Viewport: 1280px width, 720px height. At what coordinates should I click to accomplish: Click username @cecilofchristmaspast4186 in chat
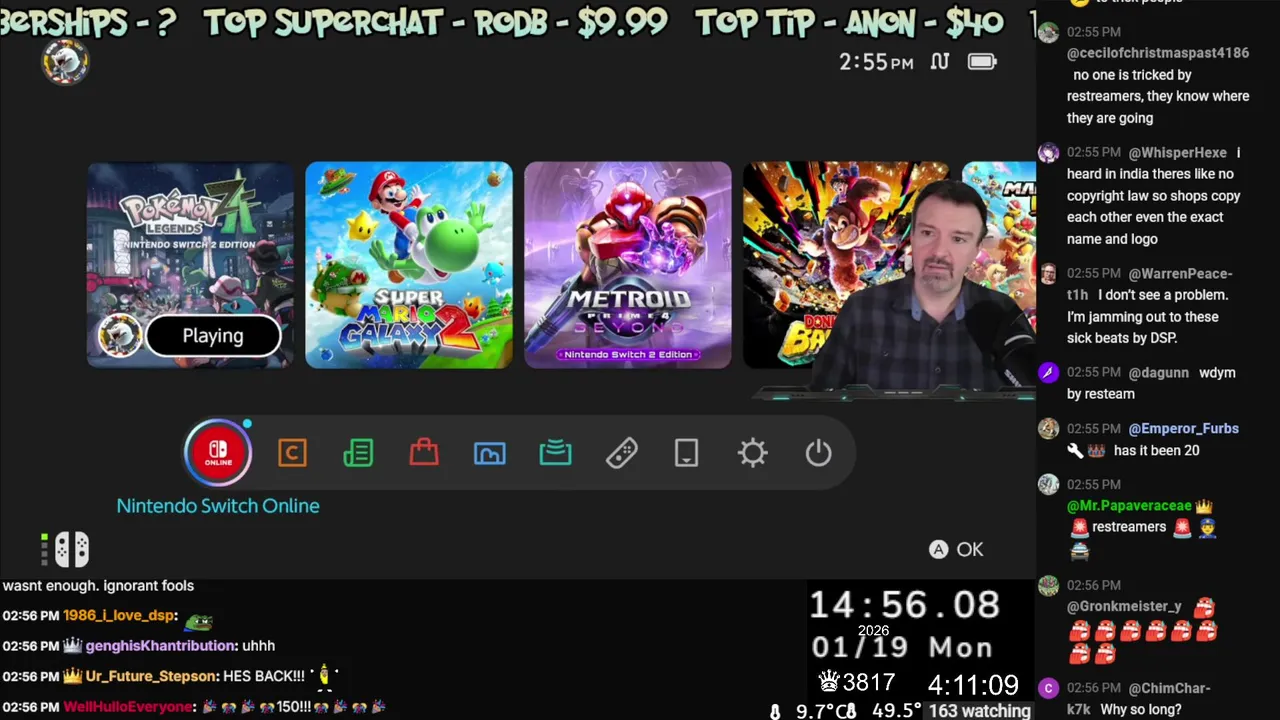1158,53
